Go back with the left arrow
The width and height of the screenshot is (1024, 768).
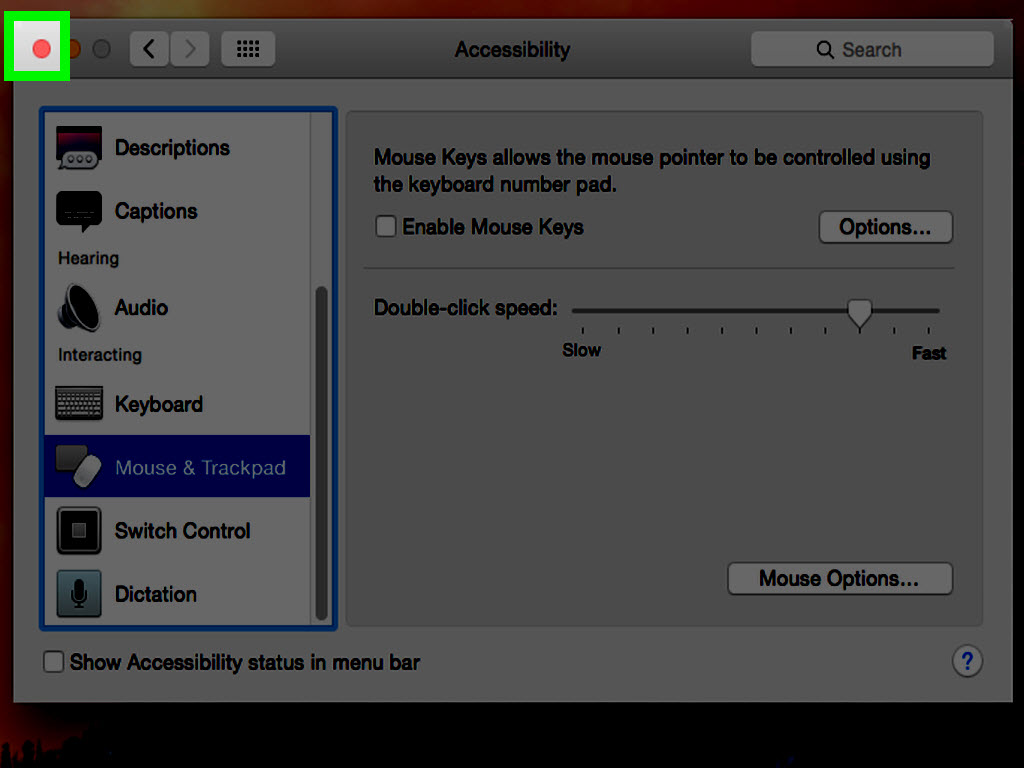pos(150,49)
